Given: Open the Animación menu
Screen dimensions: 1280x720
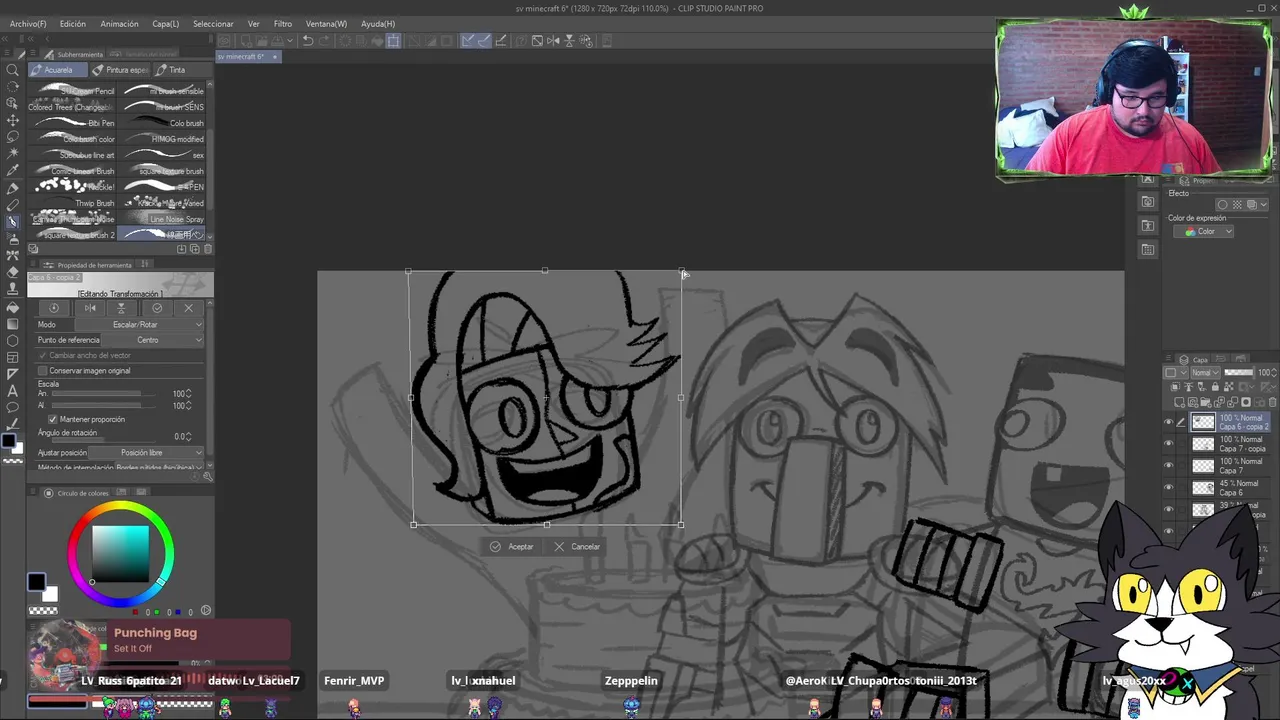Looking at the screenshot, I should click(x=119, y=24).
